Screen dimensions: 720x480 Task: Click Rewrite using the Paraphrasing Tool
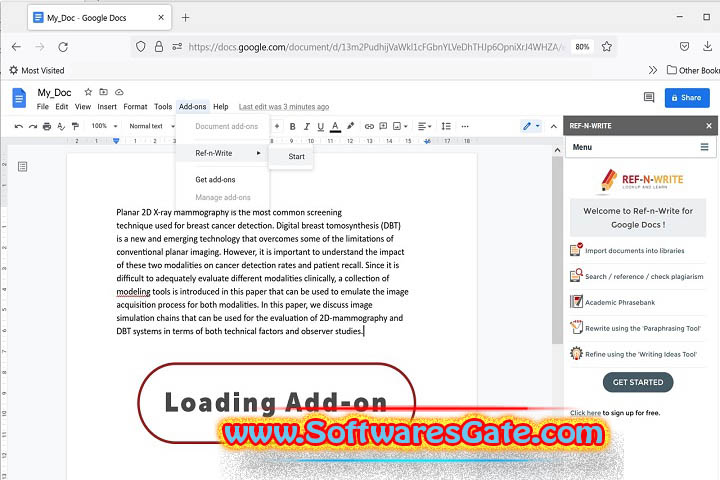tap(636, 328)
